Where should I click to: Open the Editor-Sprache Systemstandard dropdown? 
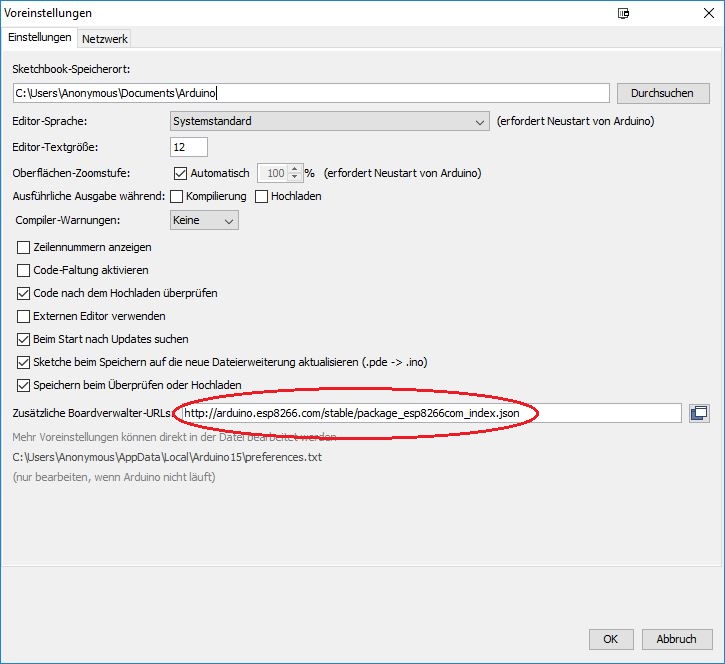tap(330, 121)
